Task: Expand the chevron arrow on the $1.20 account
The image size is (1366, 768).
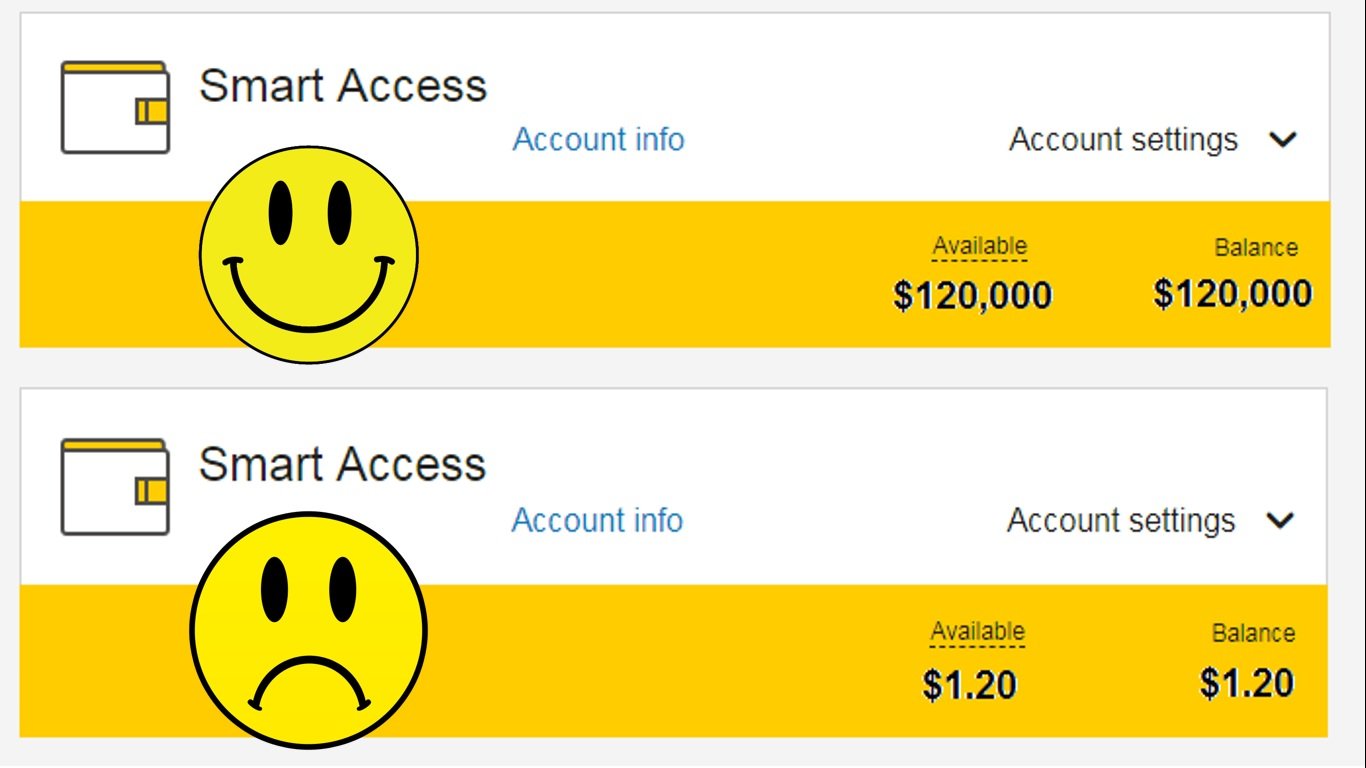Action: click(1280, 520)
